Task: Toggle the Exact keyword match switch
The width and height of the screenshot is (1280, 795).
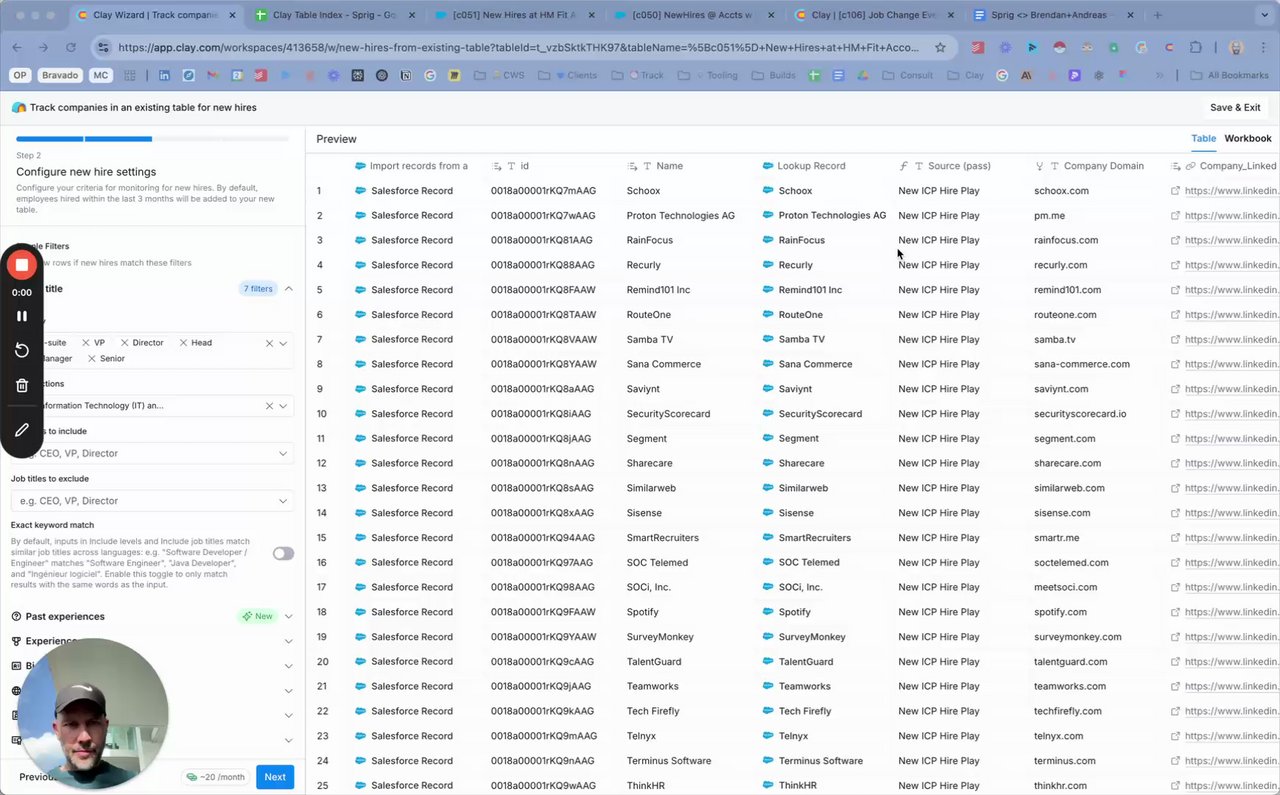Action: pyautogui.click(x=283, y=553)
